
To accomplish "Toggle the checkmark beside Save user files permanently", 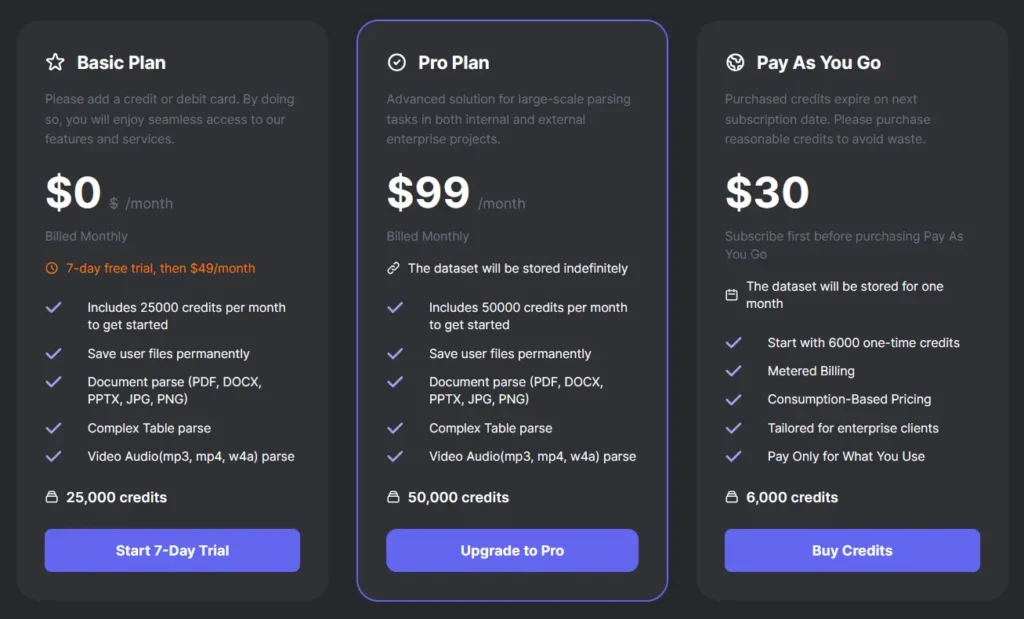I will click(x=55, y=353).
